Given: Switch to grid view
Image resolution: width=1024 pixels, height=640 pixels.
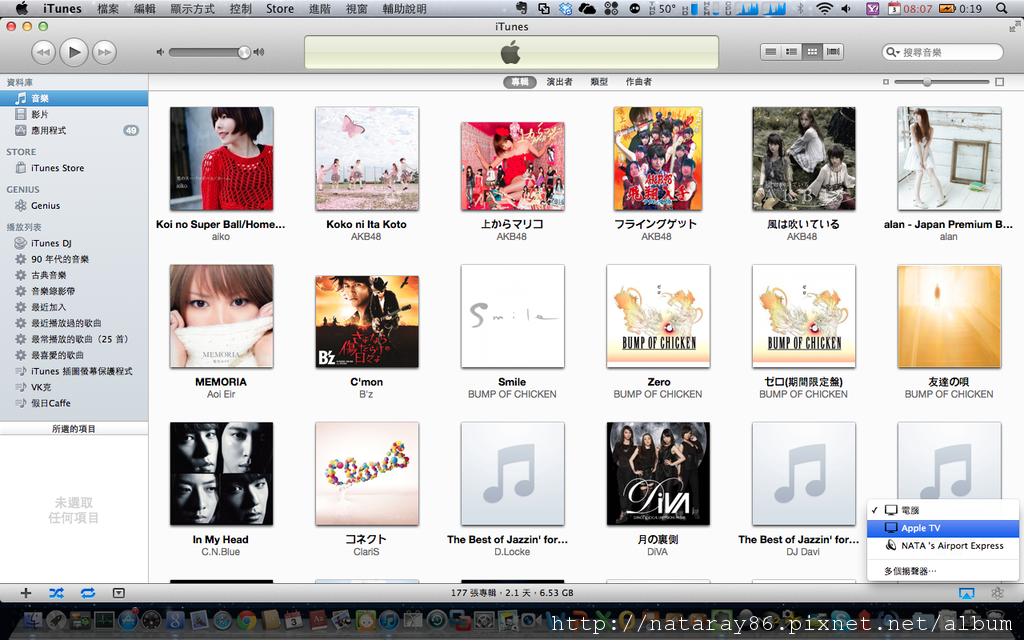Looking at the screenshot, I should (x=812, y=52).
